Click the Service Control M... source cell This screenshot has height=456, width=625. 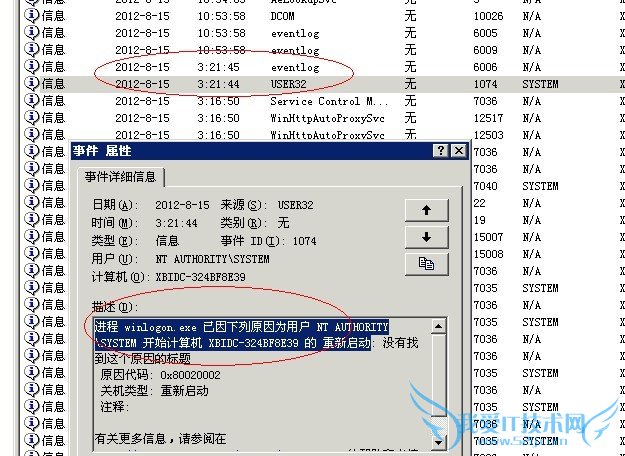click(x=329, y=101)
